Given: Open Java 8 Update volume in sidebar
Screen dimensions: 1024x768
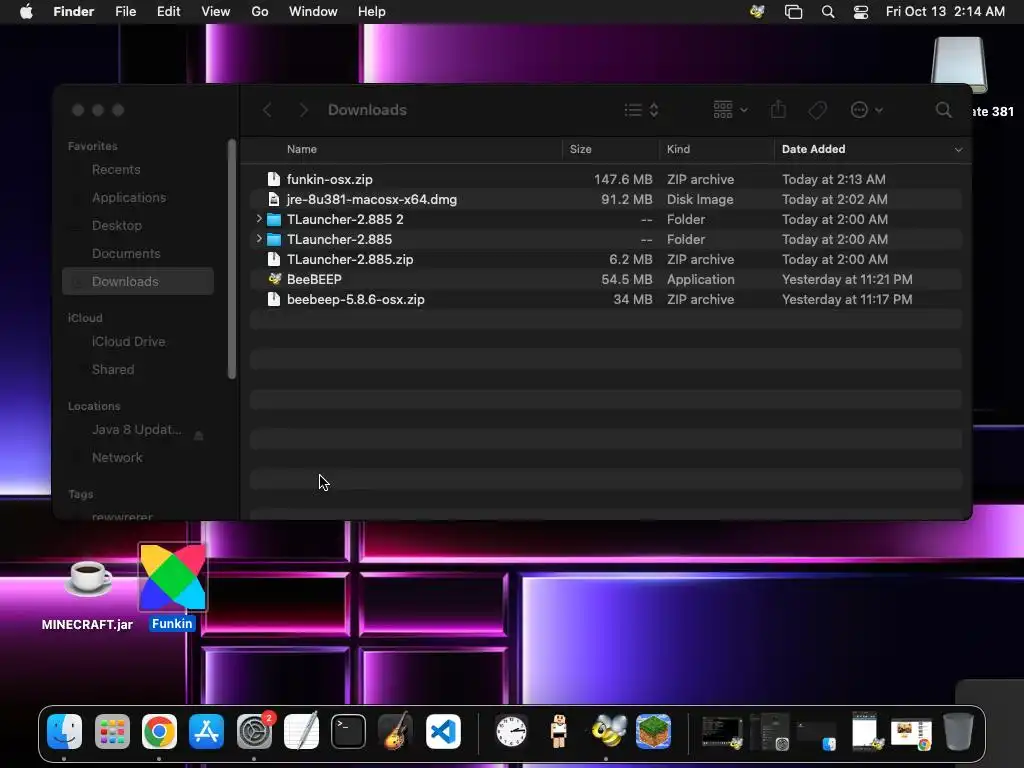Looking at the screenshot, I should click(136, 430).
